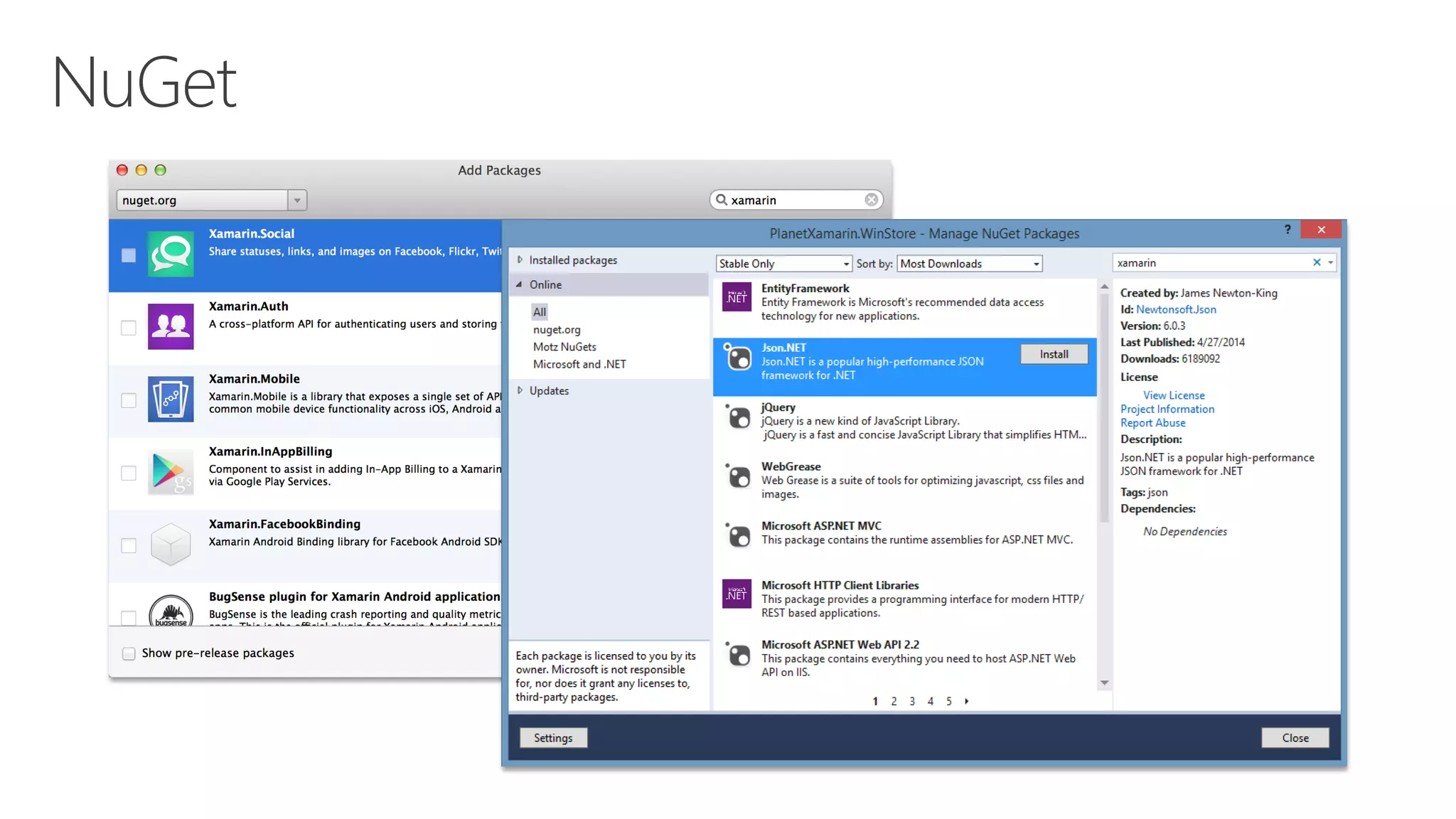This screenshot has width=1456, height=819.
Task: Click the EntityFramework .NET package icon
Action: [737, 297]
